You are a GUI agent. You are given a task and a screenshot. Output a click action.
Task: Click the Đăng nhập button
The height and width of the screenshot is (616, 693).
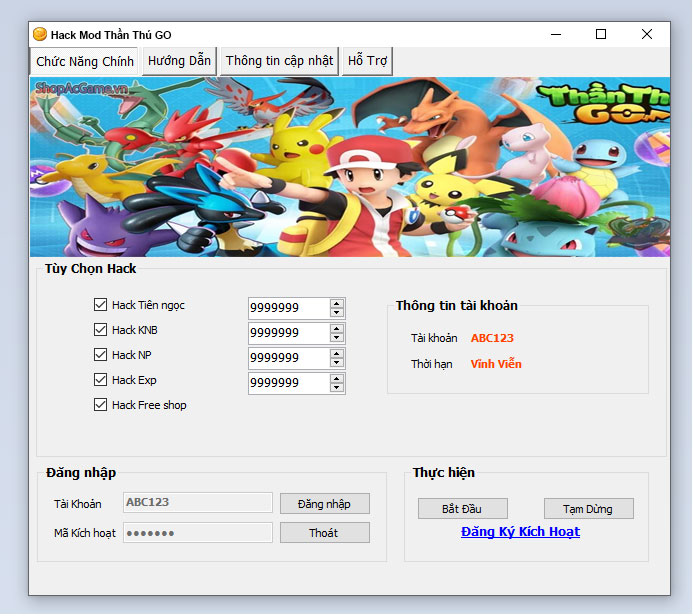(x=325, y=504)
